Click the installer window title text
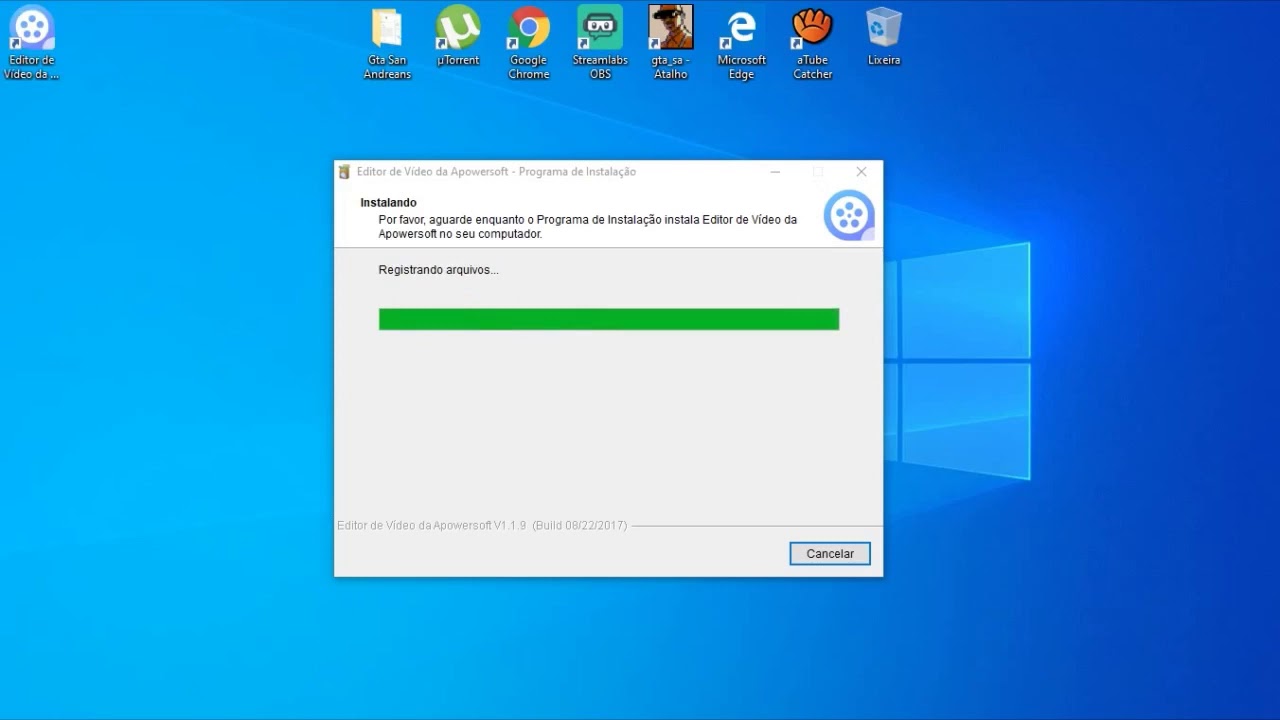Viewport: 1280px width, 720px height. (496, 172)
